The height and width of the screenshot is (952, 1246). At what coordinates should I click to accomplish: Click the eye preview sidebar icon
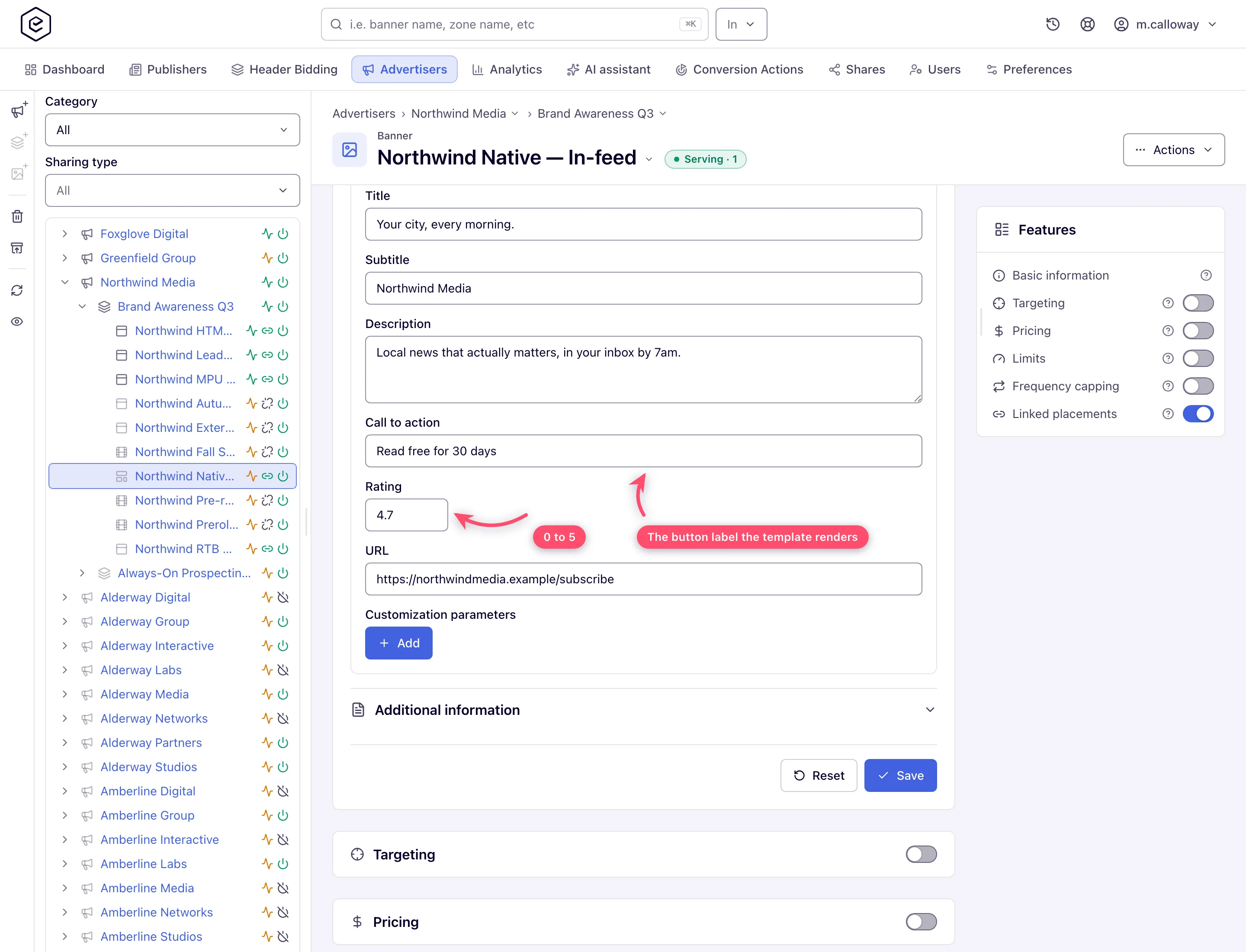[x=17, y=322]
